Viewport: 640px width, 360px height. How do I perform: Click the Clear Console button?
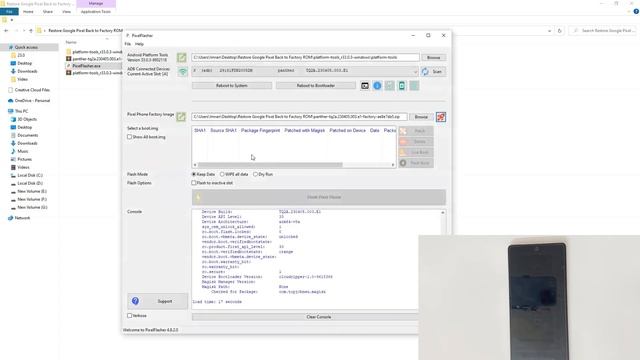[319, 317]
